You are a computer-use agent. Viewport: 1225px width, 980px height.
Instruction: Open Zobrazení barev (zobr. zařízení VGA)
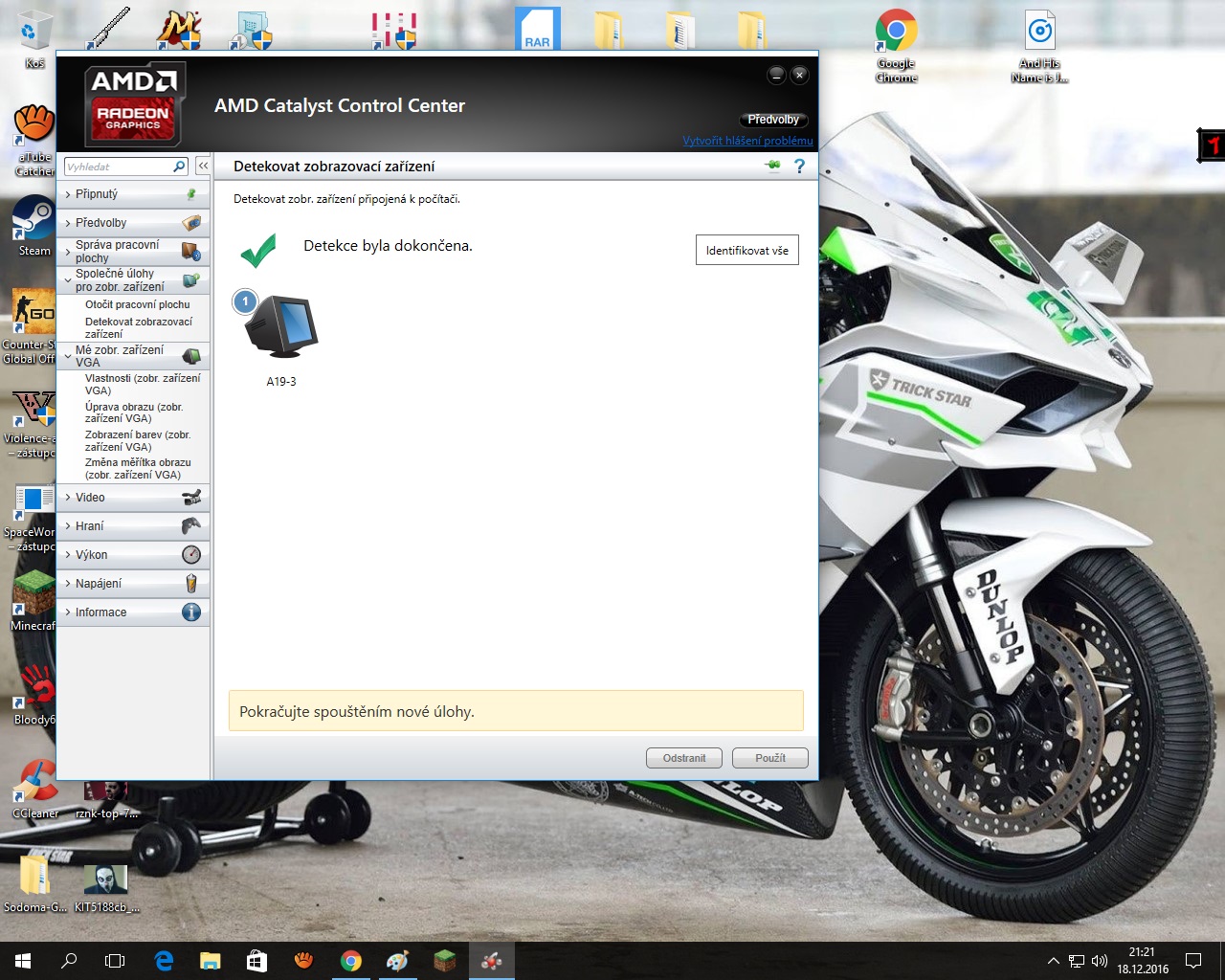click(x=137, y=440)
